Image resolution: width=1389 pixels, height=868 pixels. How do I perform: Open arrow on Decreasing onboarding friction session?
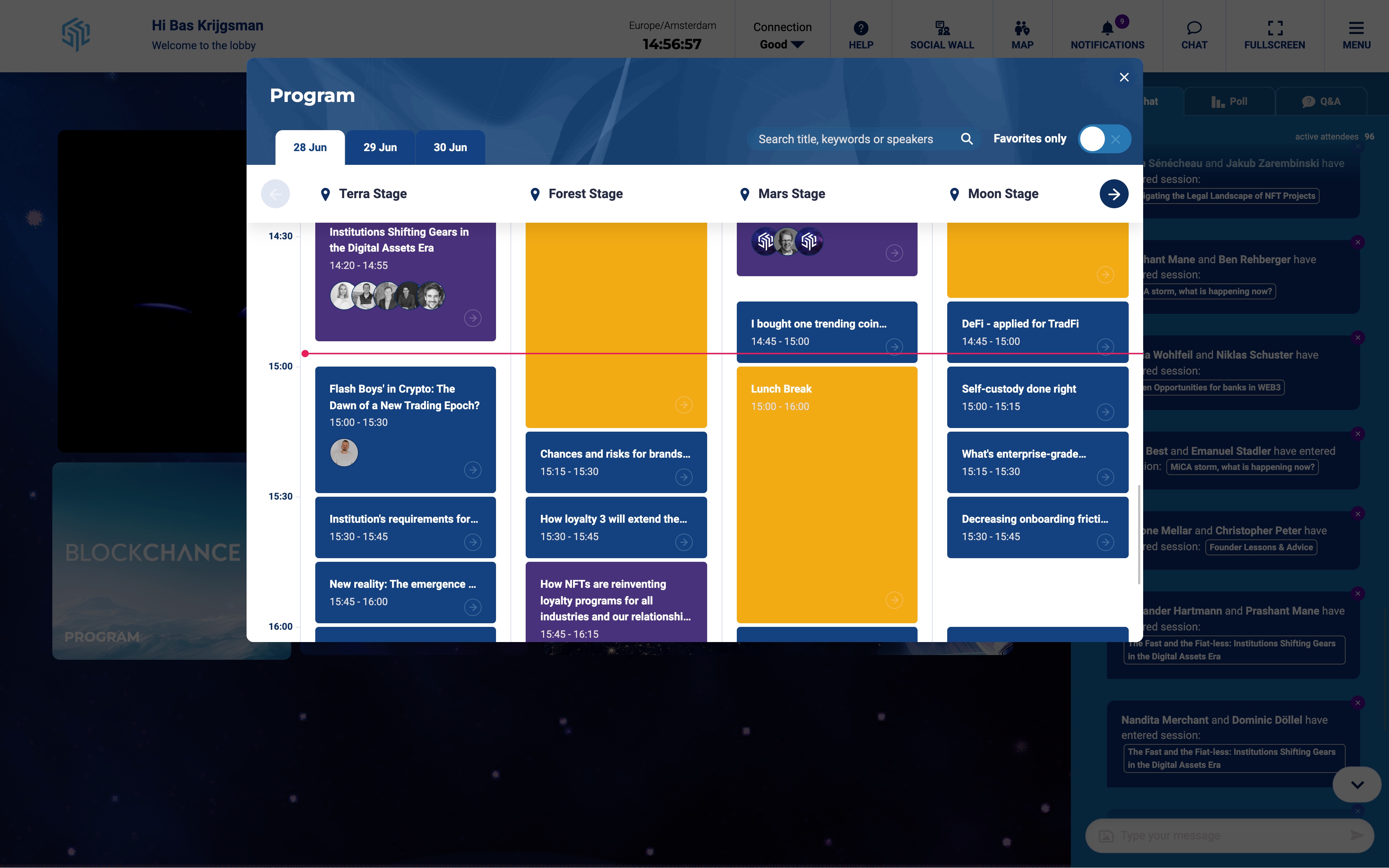pyautogui.click(x=1105, y=542)
